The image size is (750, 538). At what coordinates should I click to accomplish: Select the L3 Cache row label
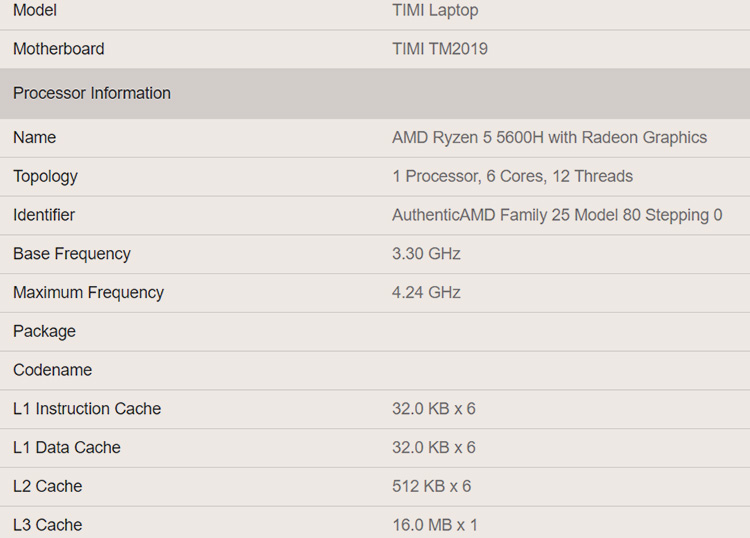47,525
